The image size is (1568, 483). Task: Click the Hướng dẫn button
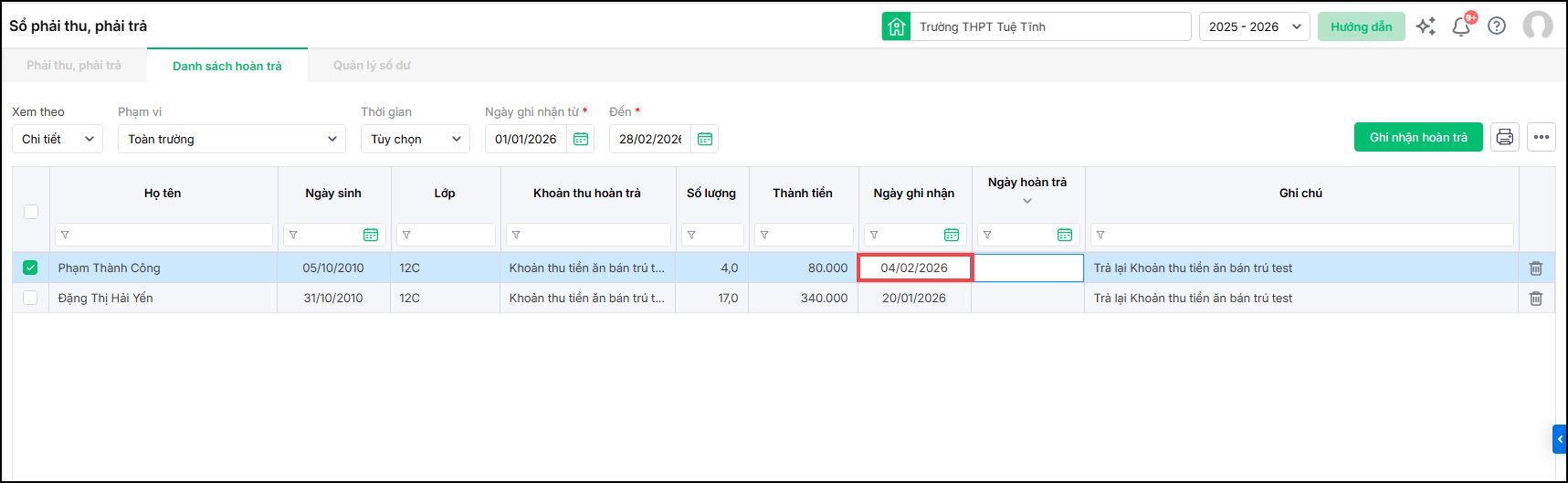(x=1361, y=26)
